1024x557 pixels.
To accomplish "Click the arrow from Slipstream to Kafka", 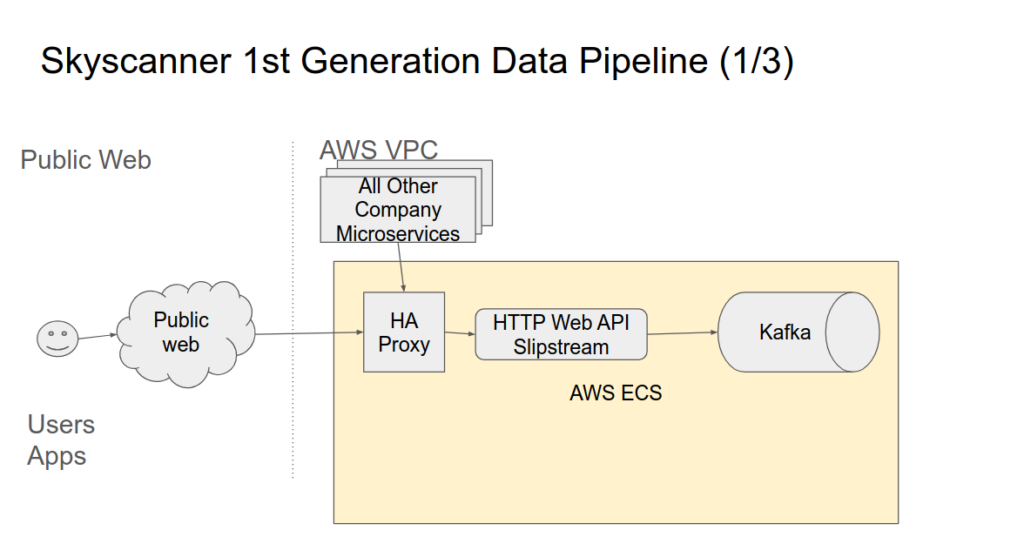I will pos(682,334).
